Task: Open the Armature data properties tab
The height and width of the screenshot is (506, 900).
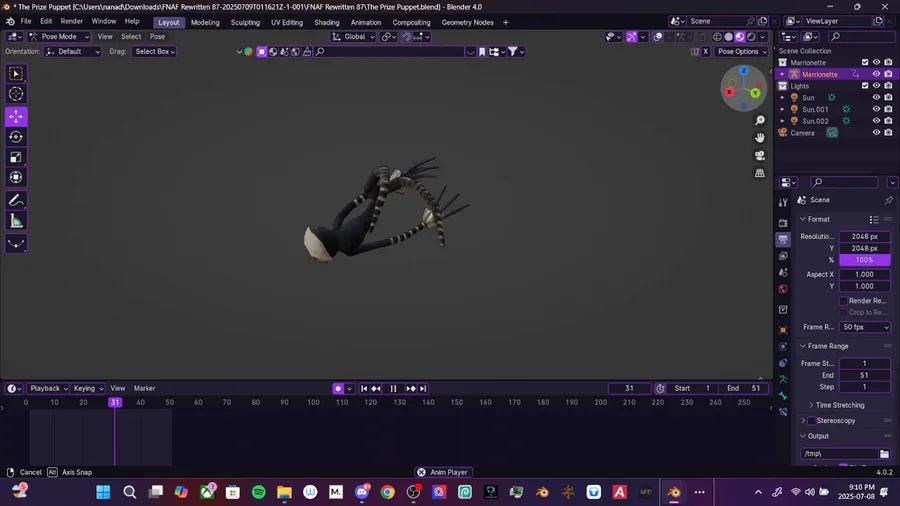Action: coord(783,379)
